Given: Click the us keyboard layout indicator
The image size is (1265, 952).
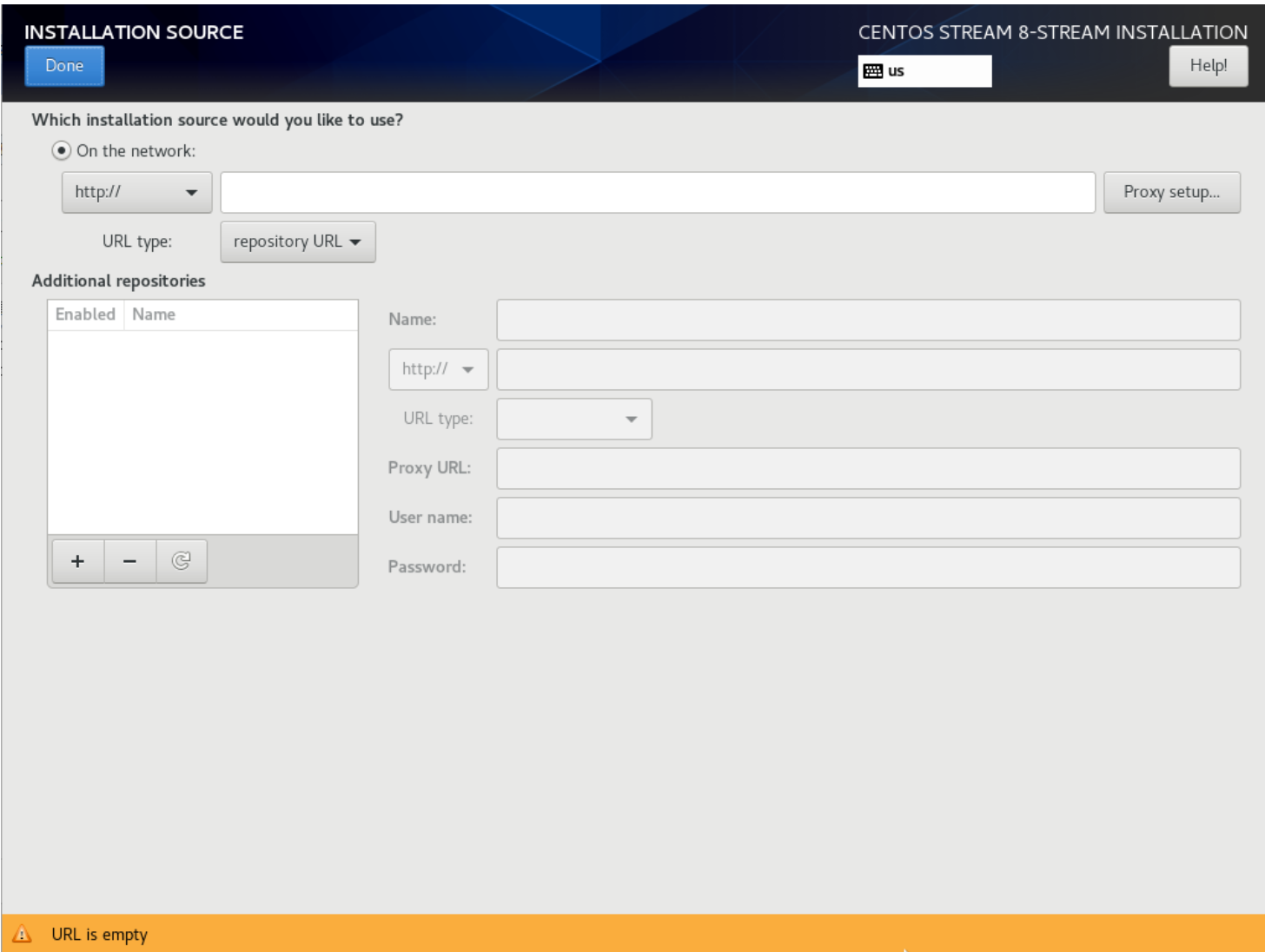Looking at the screenshot, I should coord(924,71).
